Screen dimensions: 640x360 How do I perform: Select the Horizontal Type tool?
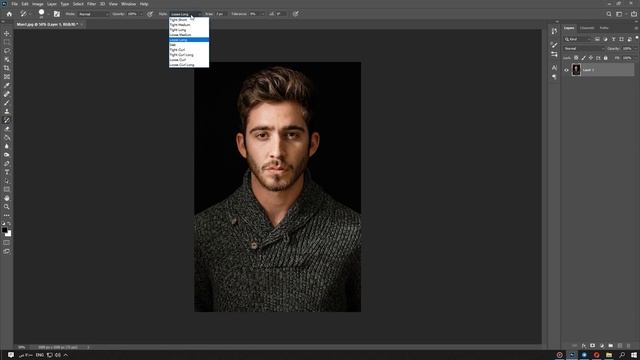pyautogui.click(x=7, y=172)
